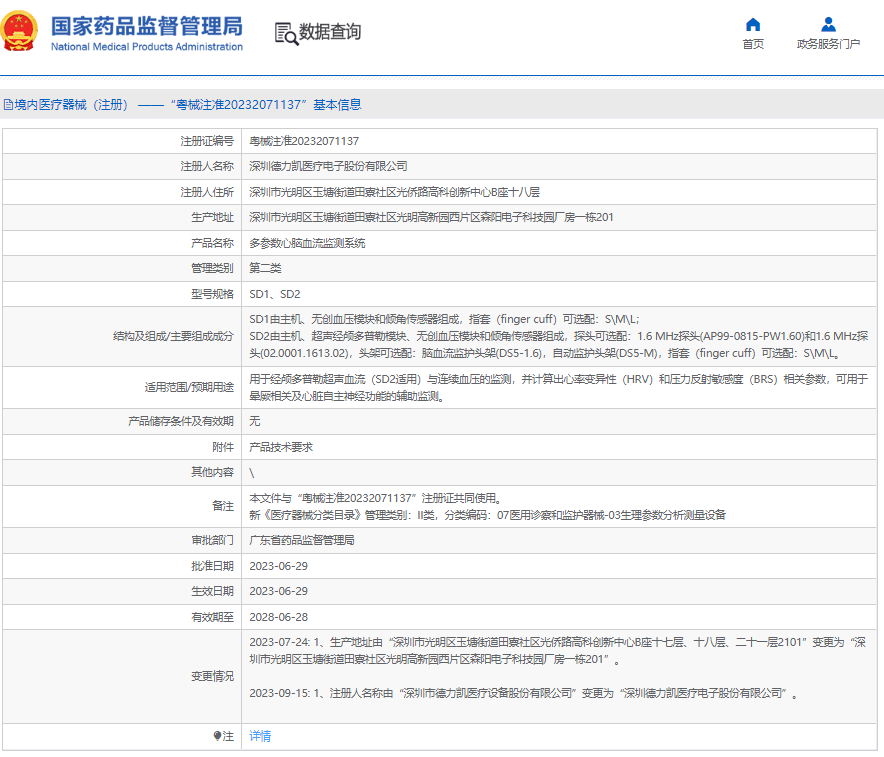Select approving department 广东省药品监督管理局
The height and width of the screenshot is (757, 884).
tap(302, 540)
